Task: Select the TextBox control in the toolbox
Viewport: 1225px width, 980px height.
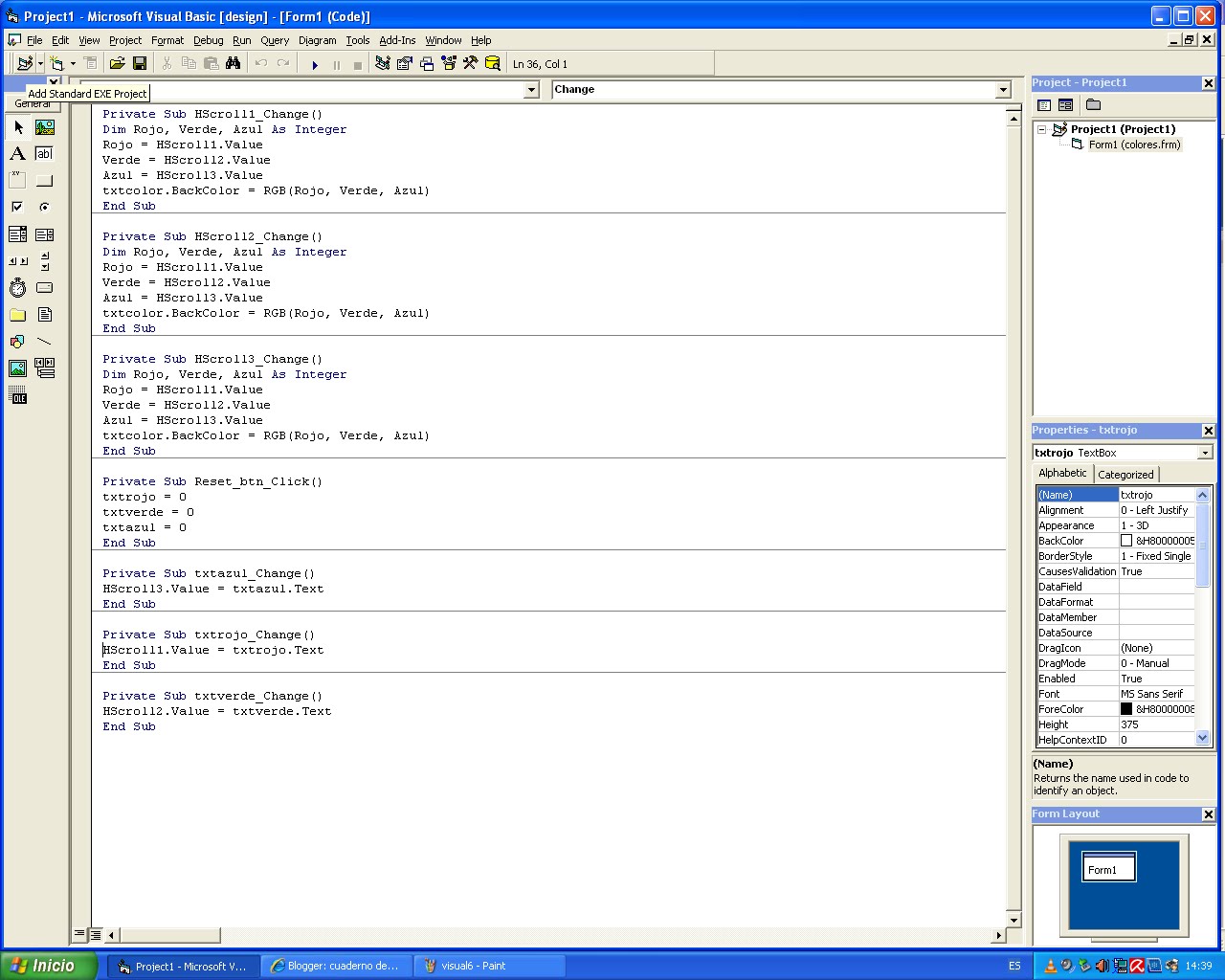Action: (44, 153)
